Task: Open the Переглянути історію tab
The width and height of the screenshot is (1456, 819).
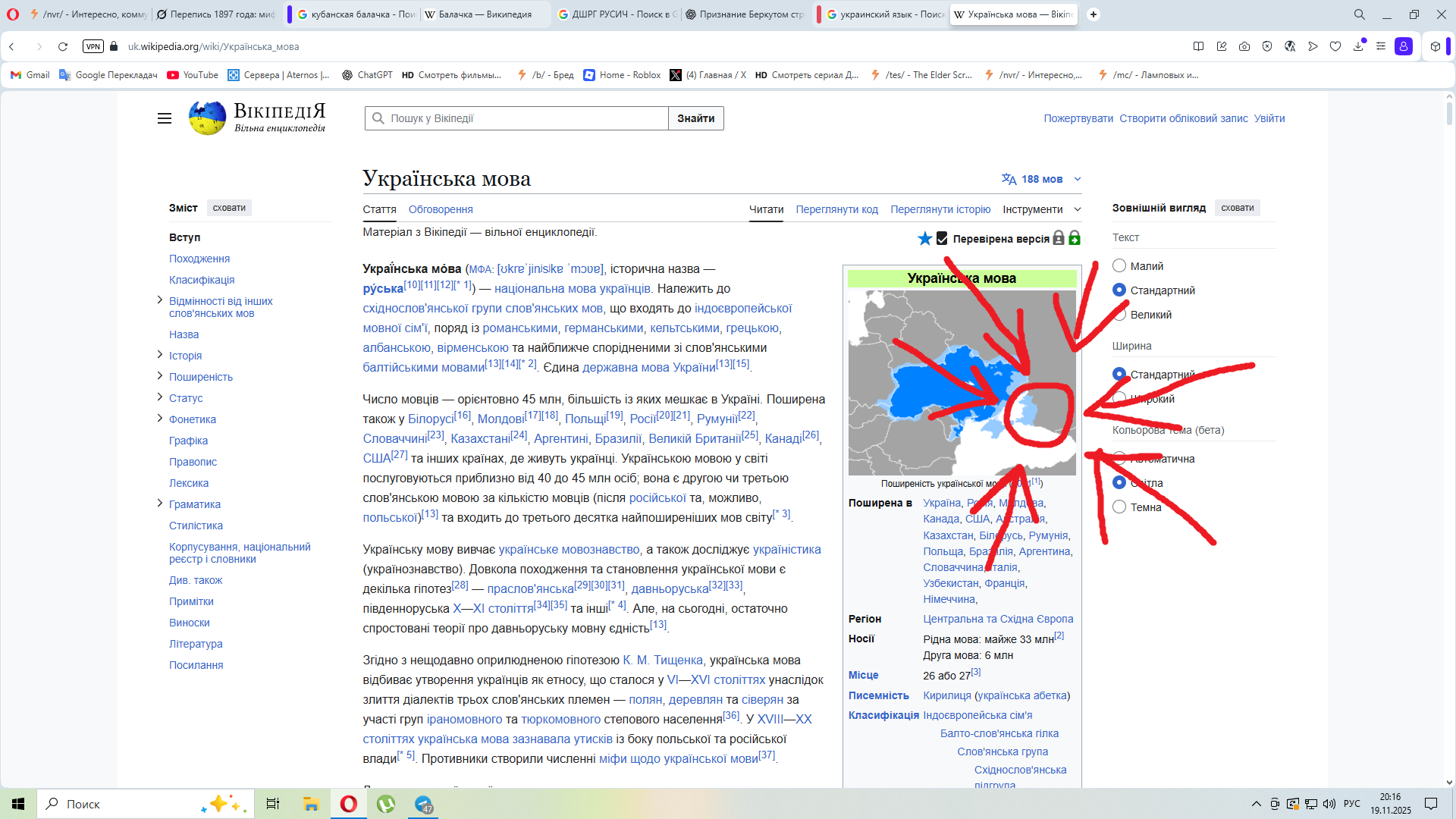Action: point(940,209)
